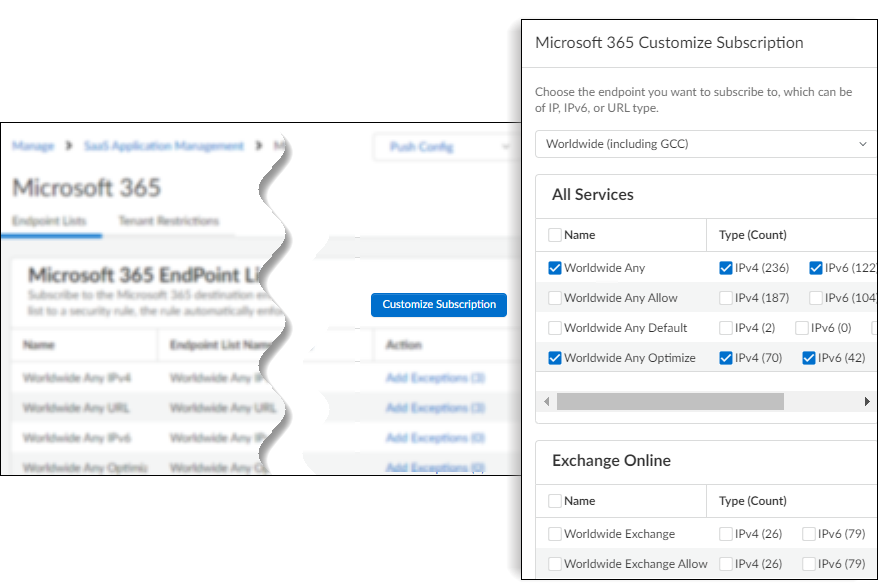The width and height of the screenshot is (886, 586).
Task: Click Add Exceptions for Worldwide Any IPv6
Action: (x=435, y=438)
